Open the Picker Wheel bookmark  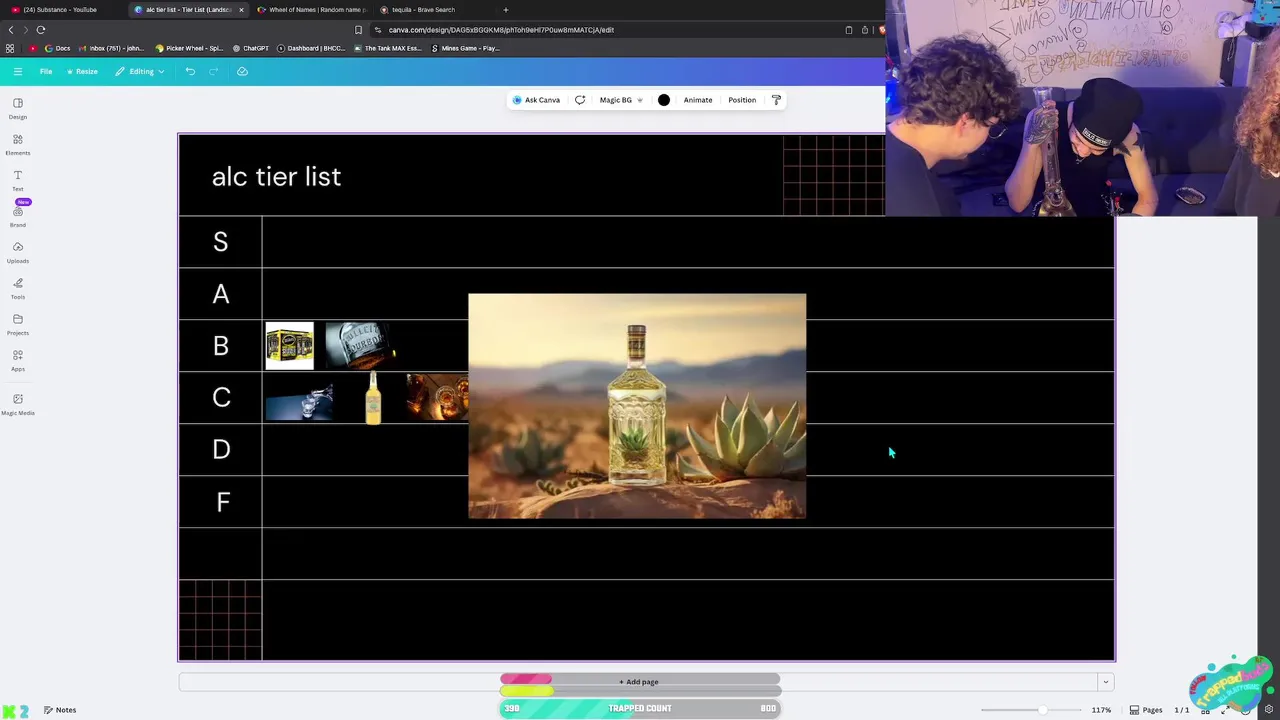pos(189,48)
